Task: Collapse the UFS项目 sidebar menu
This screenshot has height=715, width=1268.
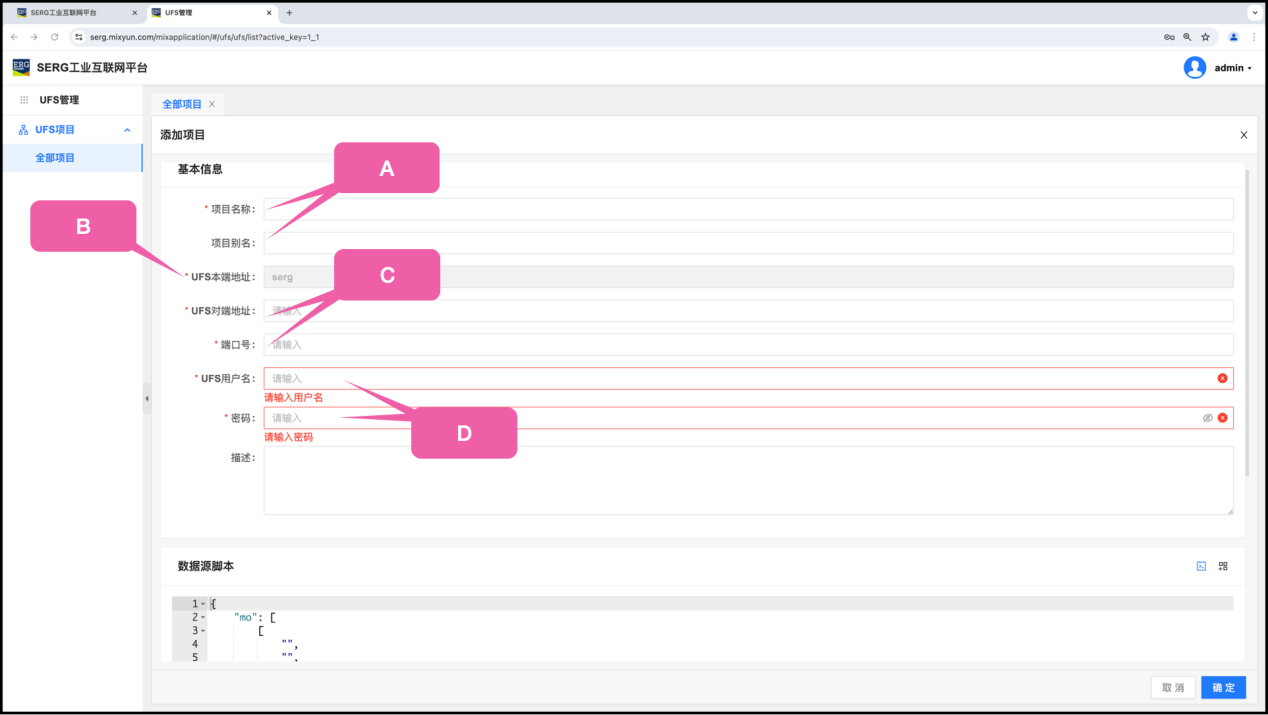Action: pyautogui.click(x=127, y=130)
